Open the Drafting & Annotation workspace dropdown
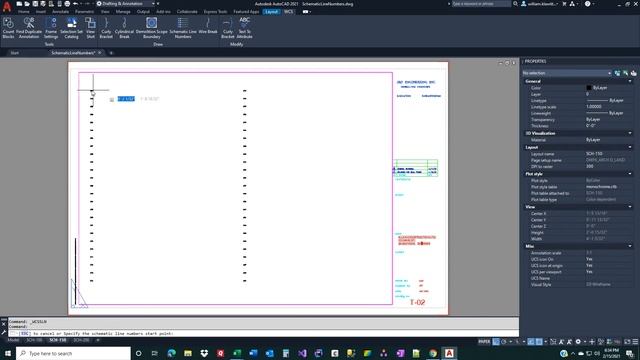This screenshot has height=360, width=640. tap(125, 4)
